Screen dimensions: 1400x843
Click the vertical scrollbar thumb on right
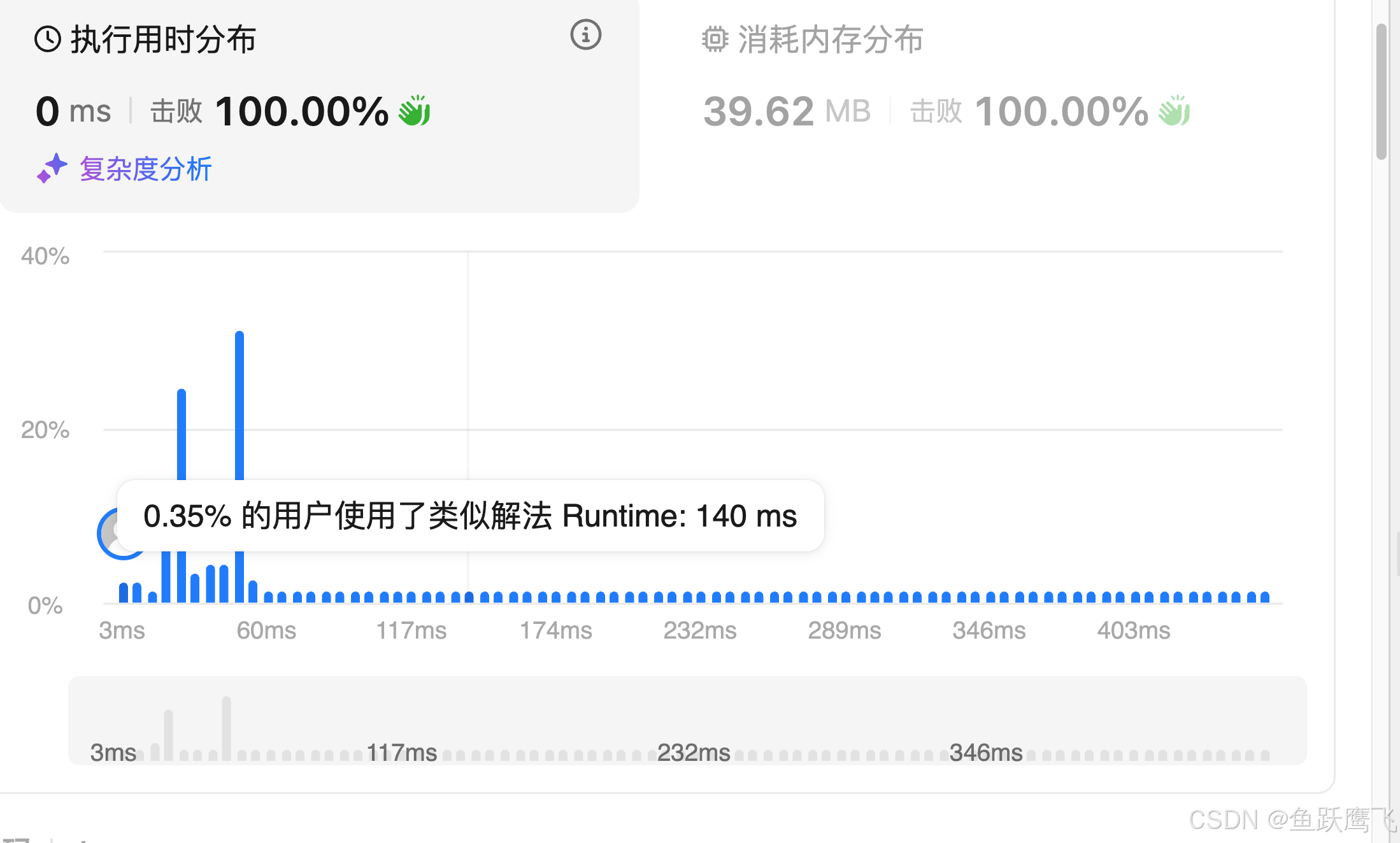click(1381, 92)
